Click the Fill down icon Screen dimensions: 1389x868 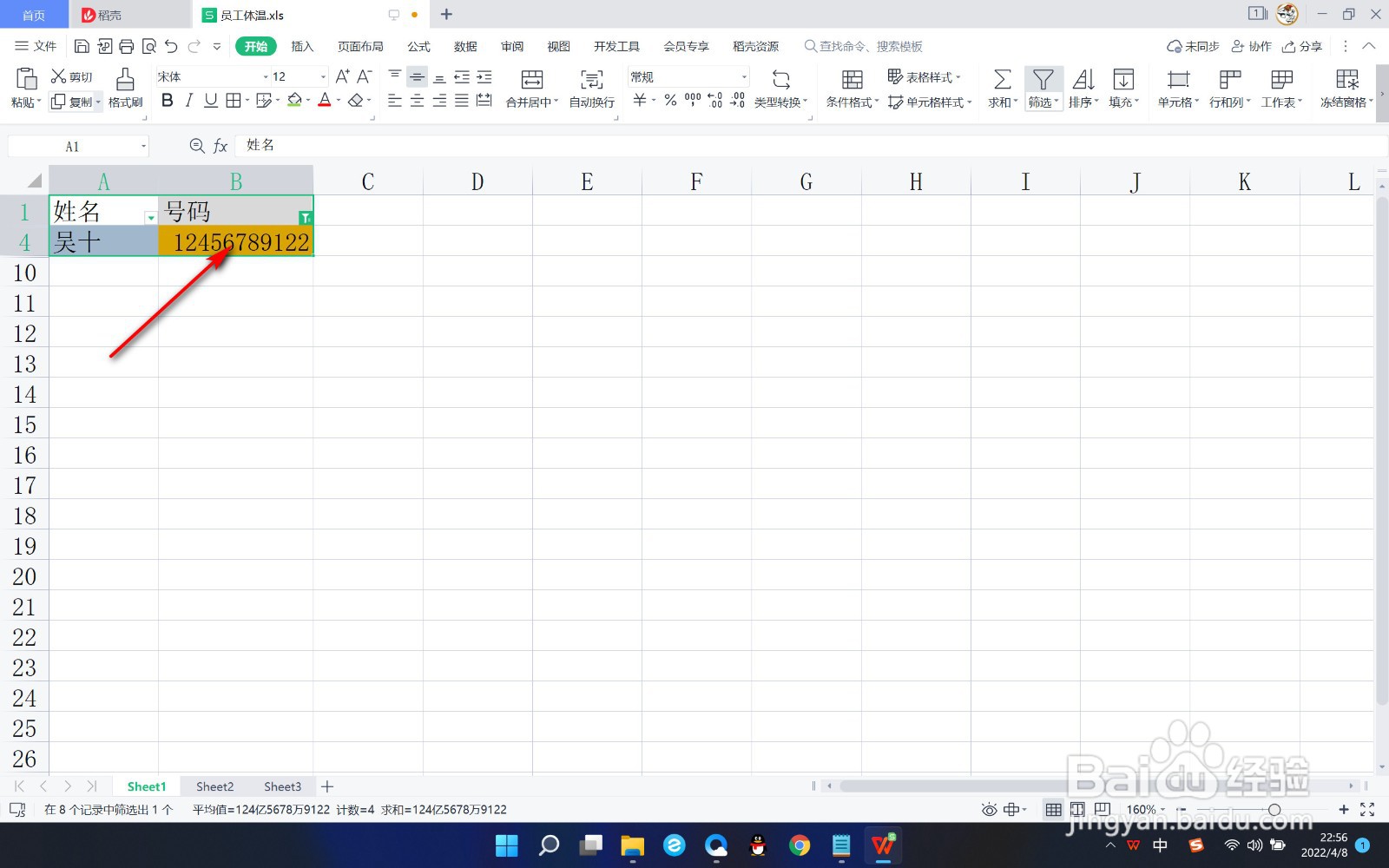click(1123, 80)
